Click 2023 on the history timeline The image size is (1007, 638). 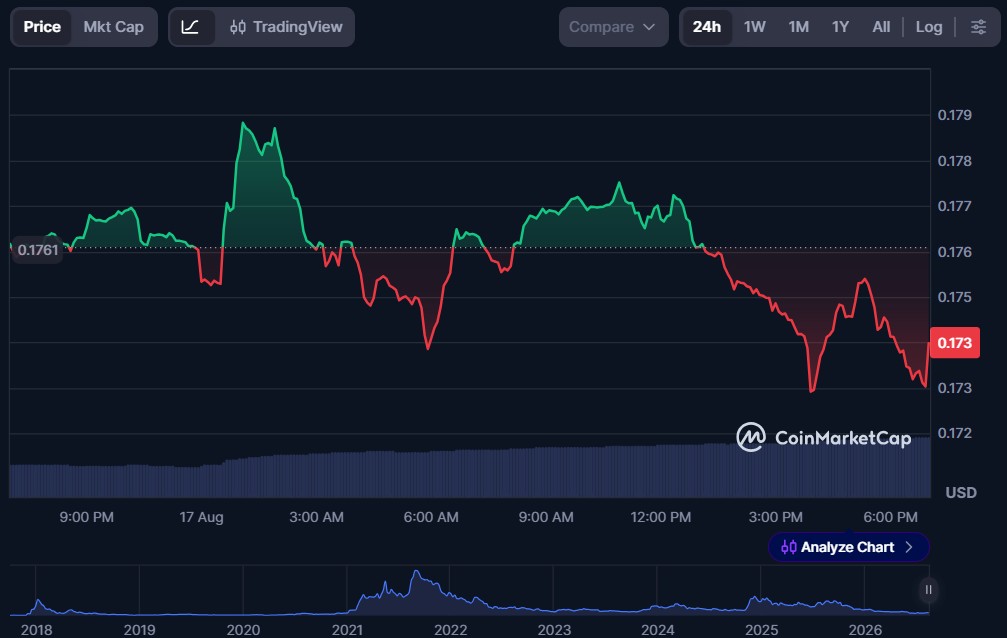pyautogui.click(x=554, y=630)
